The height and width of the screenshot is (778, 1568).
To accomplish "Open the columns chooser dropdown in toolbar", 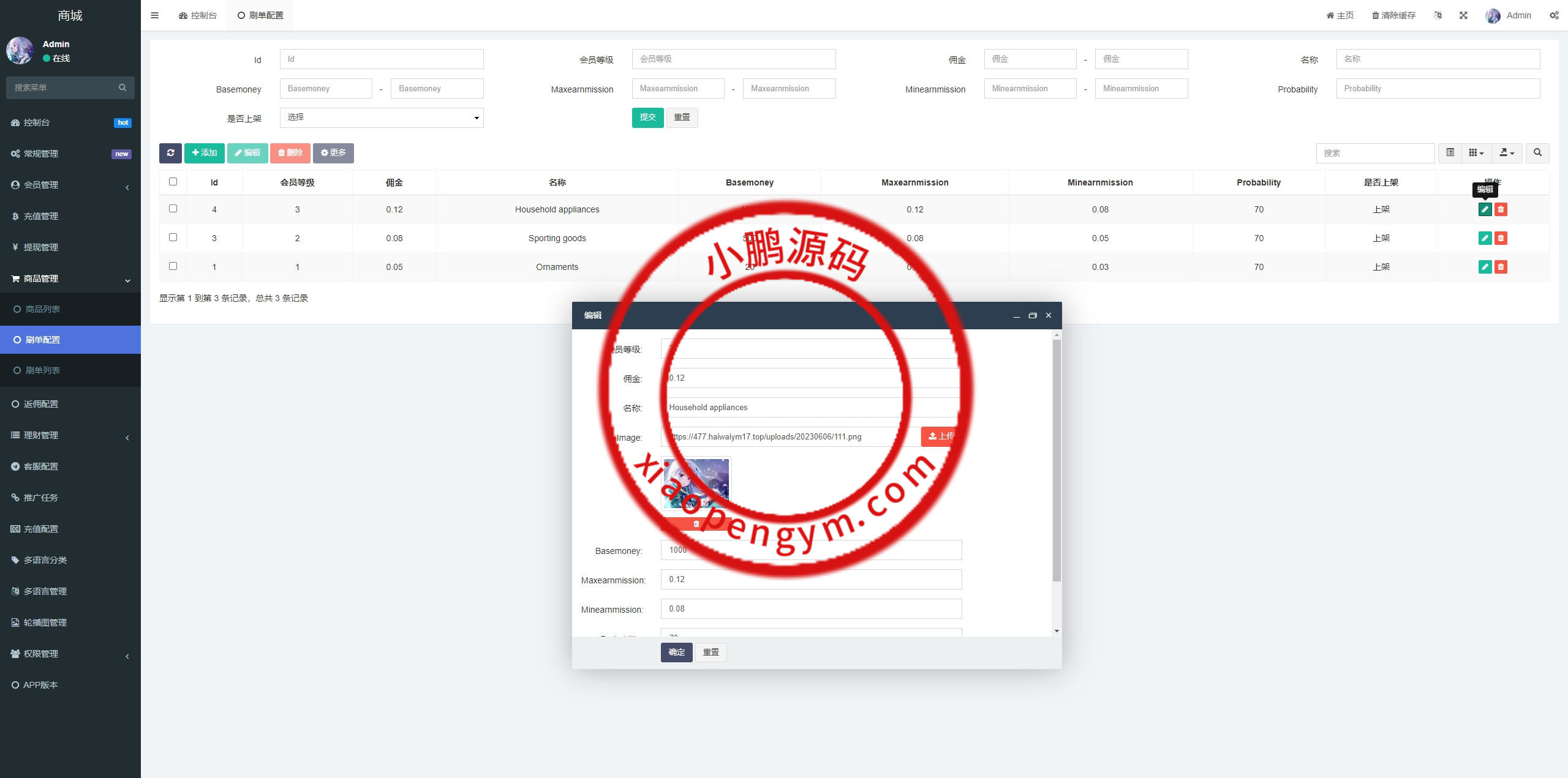I will pyautogui.click(x=1476, y=153).
